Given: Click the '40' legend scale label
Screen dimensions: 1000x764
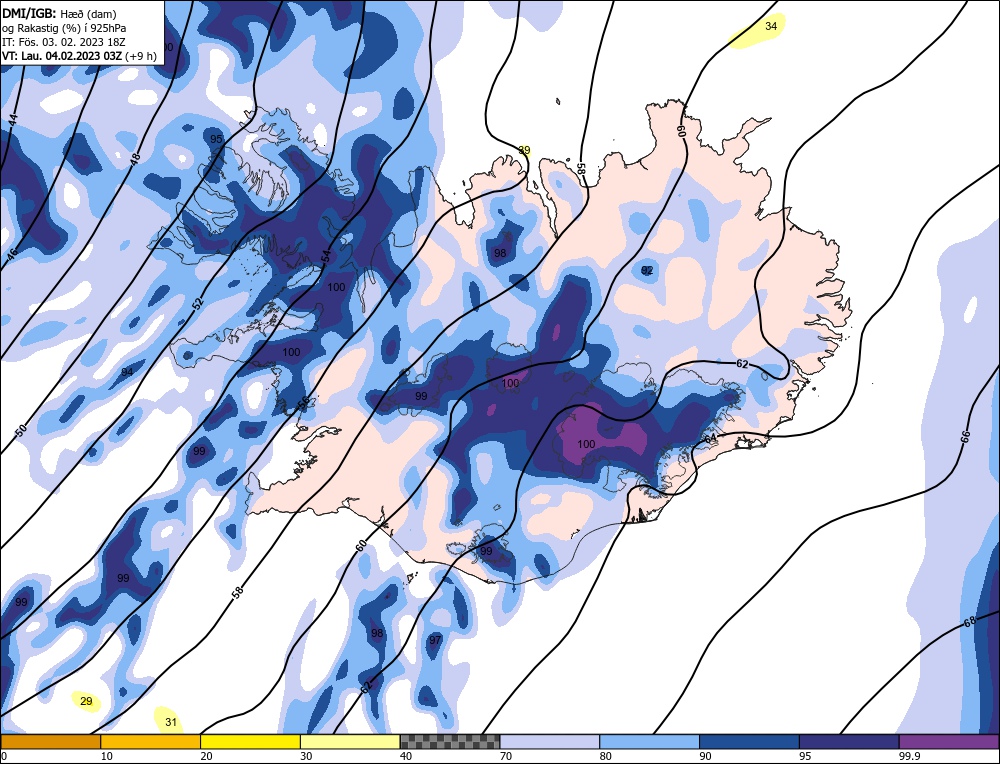Looking at the screenshot, I should click(x=406, y=756).
